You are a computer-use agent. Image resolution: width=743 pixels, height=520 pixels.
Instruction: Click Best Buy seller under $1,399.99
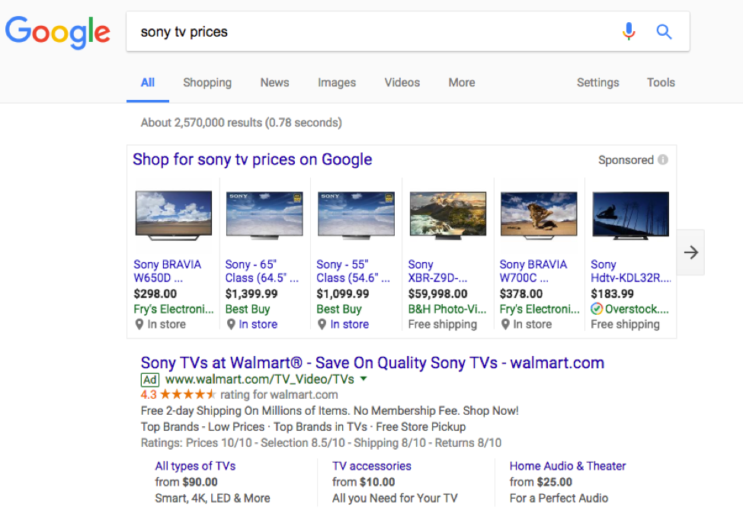(247, 309)
